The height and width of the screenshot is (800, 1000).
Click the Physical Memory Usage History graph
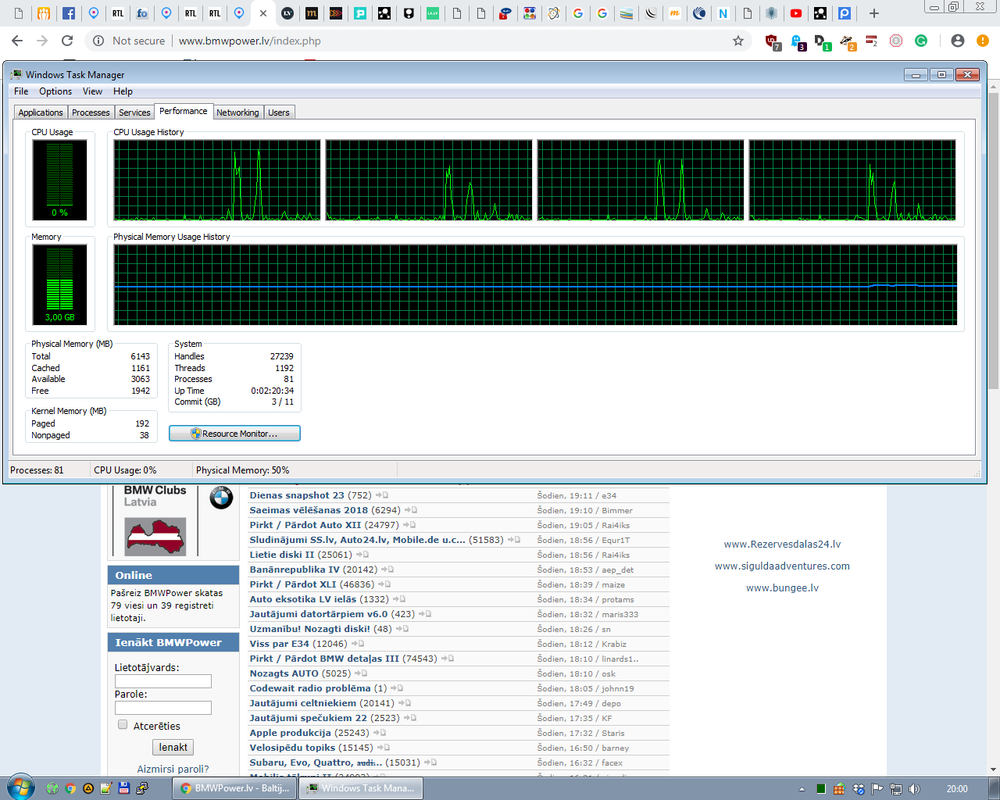tap(535, 285)
